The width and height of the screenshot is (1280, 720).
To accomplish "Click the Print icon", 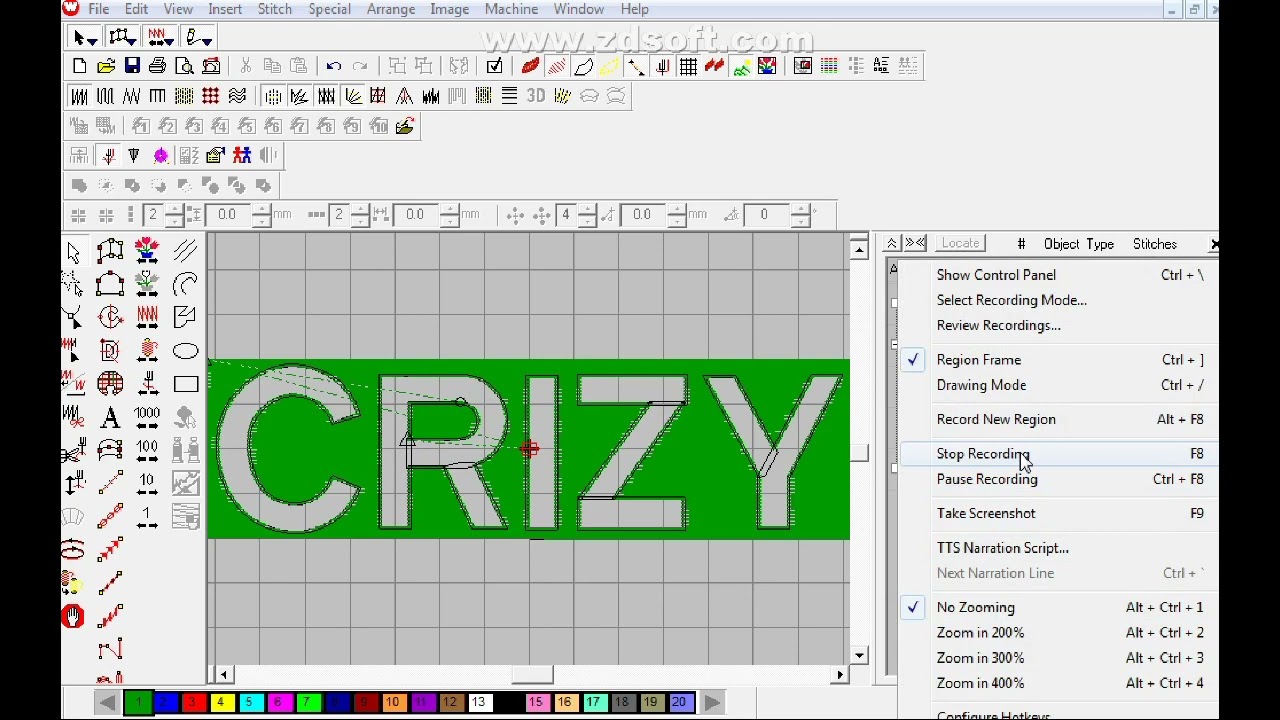I will point(157,66).
